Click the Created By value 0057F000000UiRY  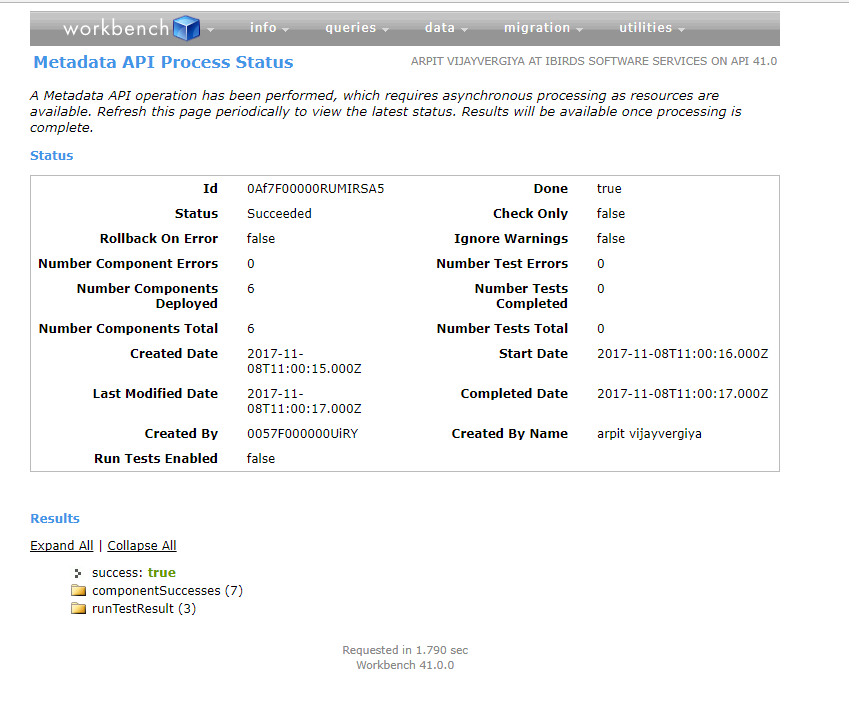click(303, 434)
